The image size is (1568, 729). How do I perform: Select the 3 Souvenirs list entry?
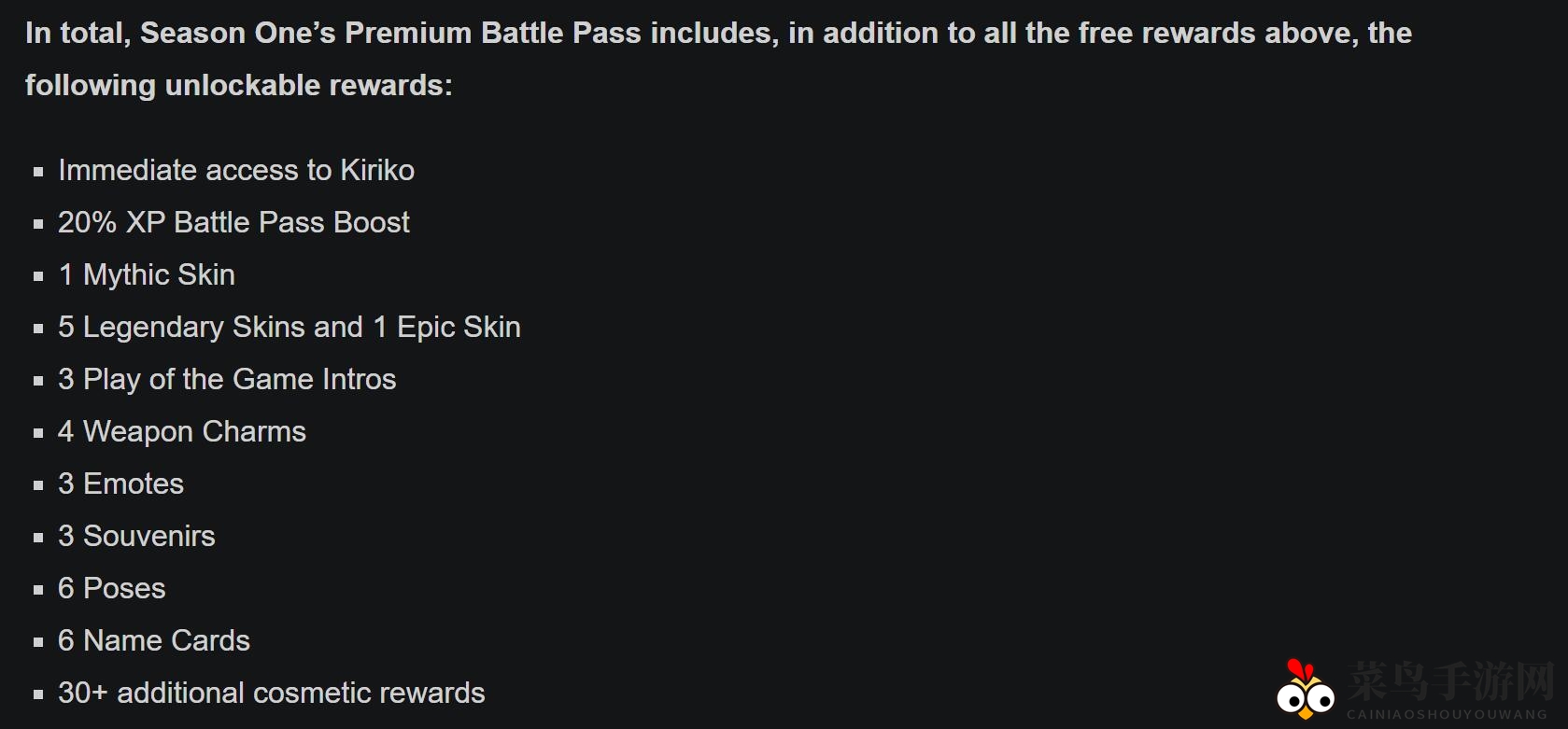click(x=136, y=536)
